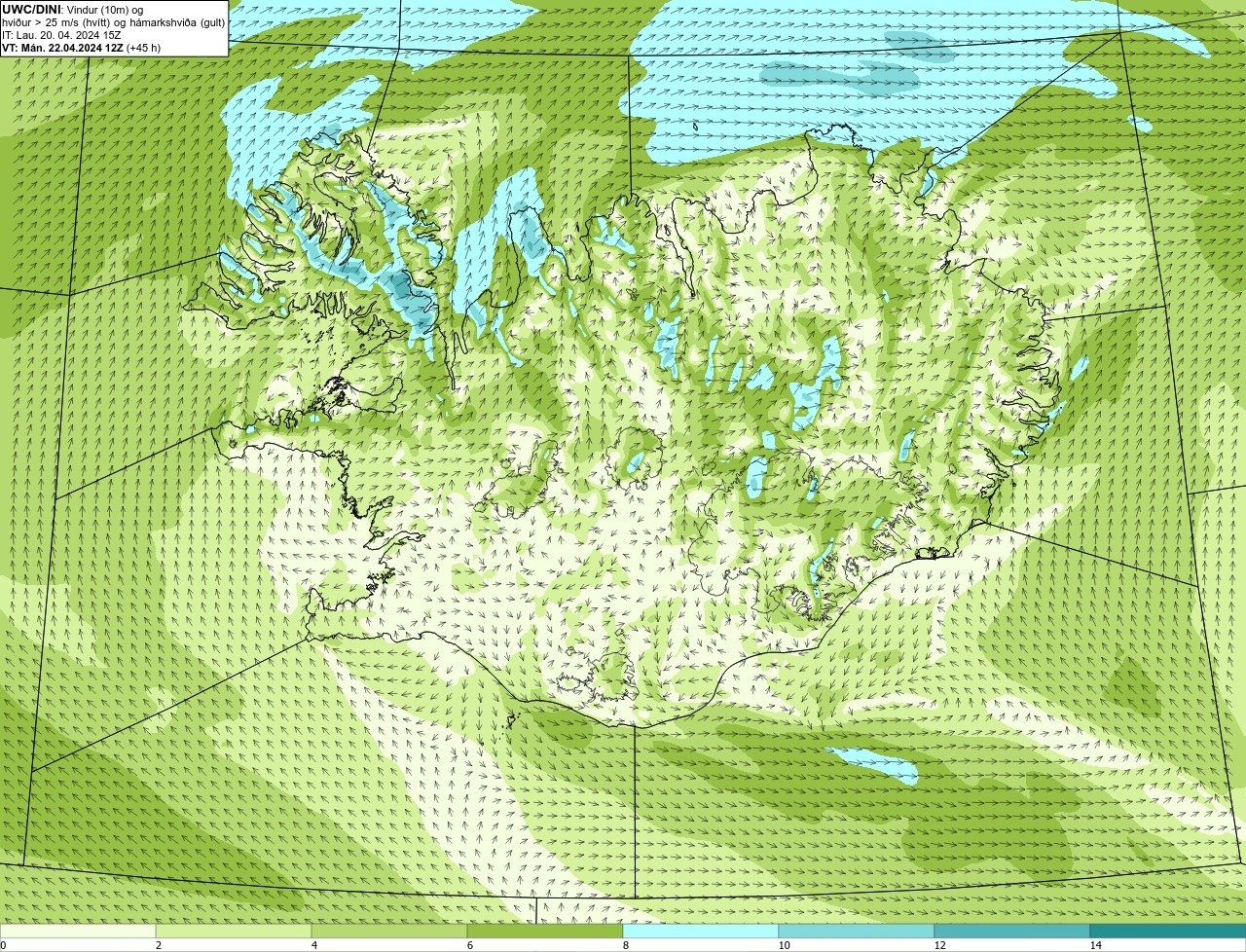The height and width of the screenshot is (952, 1246).
Task: Click the legend scale label "2"
Action: 158,945
